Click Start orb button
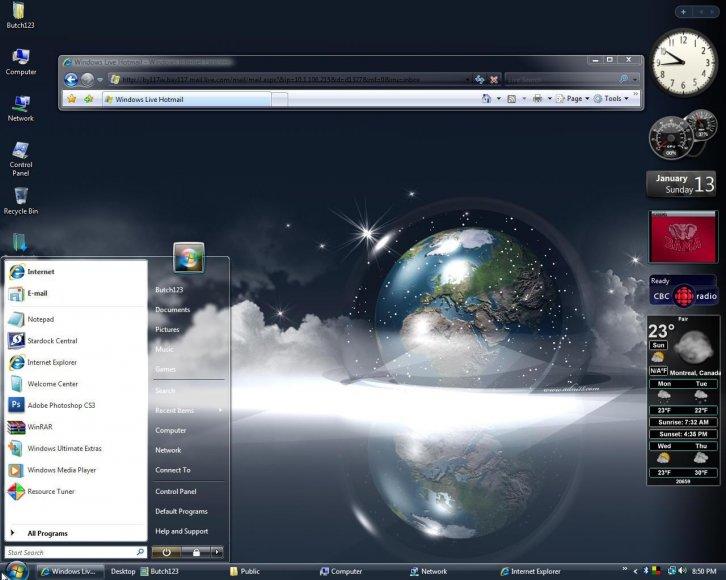The width and height of the screenshot is (726, 580). coord(17,571)
